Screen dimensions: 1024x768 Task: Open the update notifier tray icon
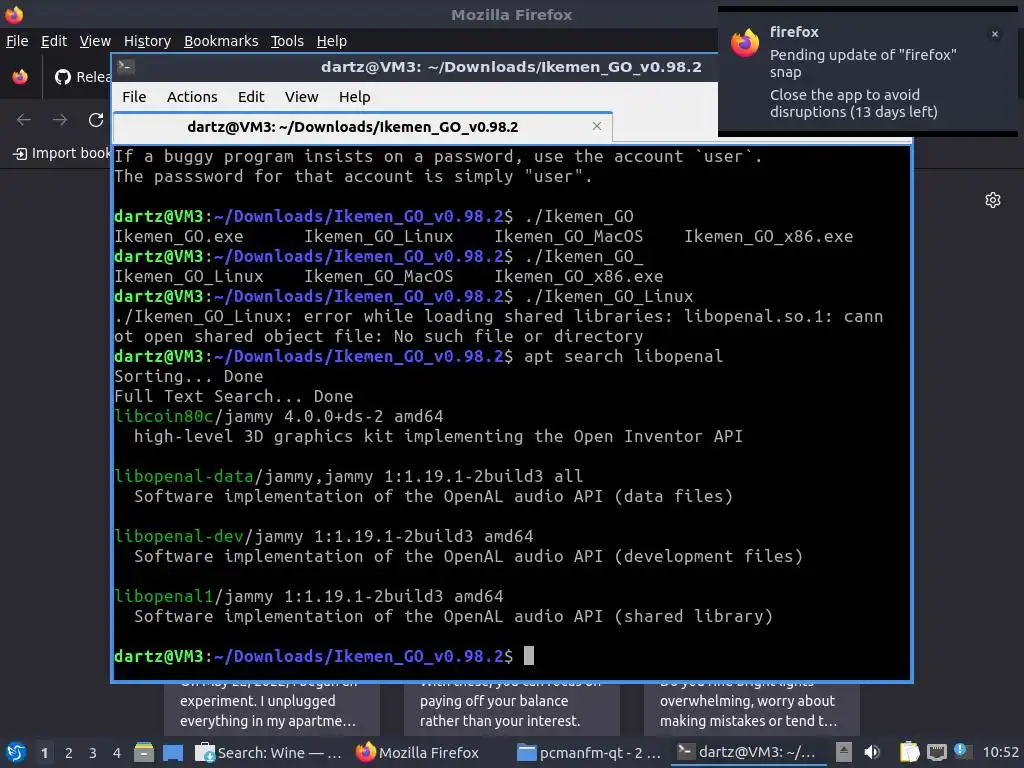(x=961, y=751)
